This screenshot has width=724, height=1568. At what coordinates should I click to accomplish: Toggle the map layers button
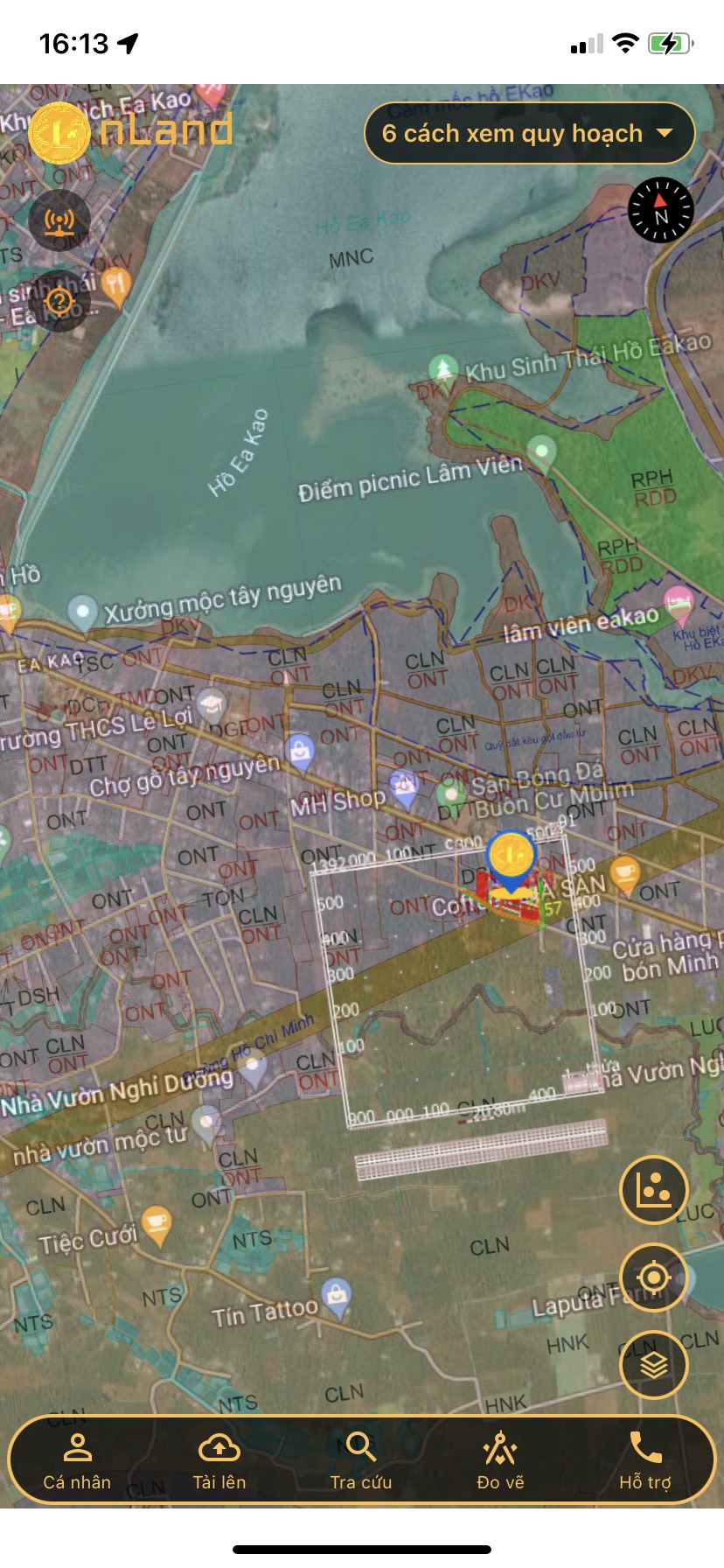[x=653, y=1364]
